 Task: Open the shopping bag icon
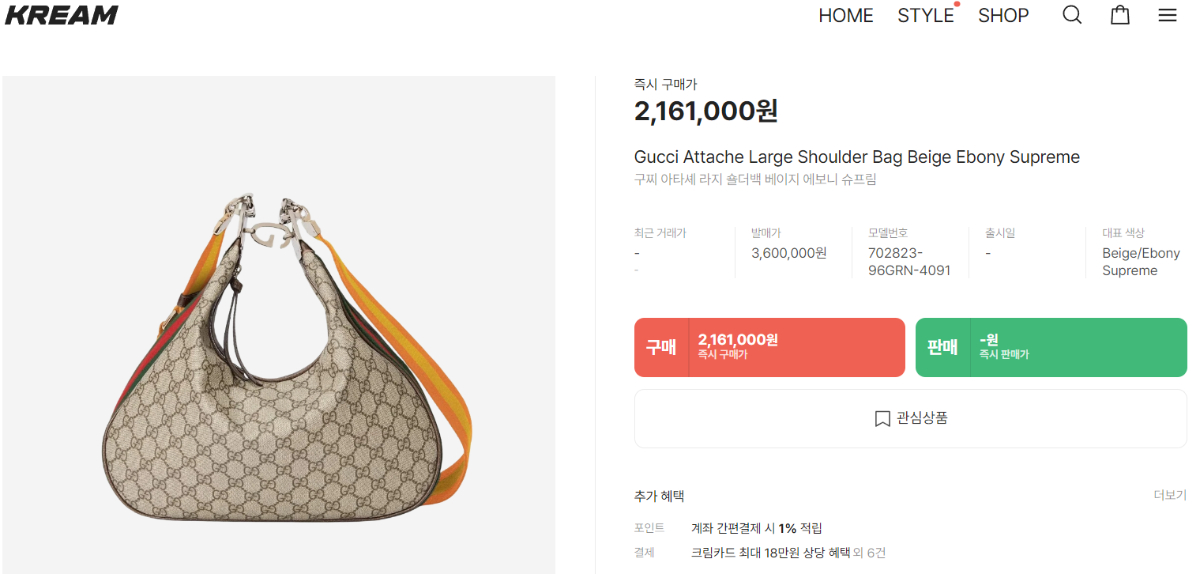pos(1120,15)
